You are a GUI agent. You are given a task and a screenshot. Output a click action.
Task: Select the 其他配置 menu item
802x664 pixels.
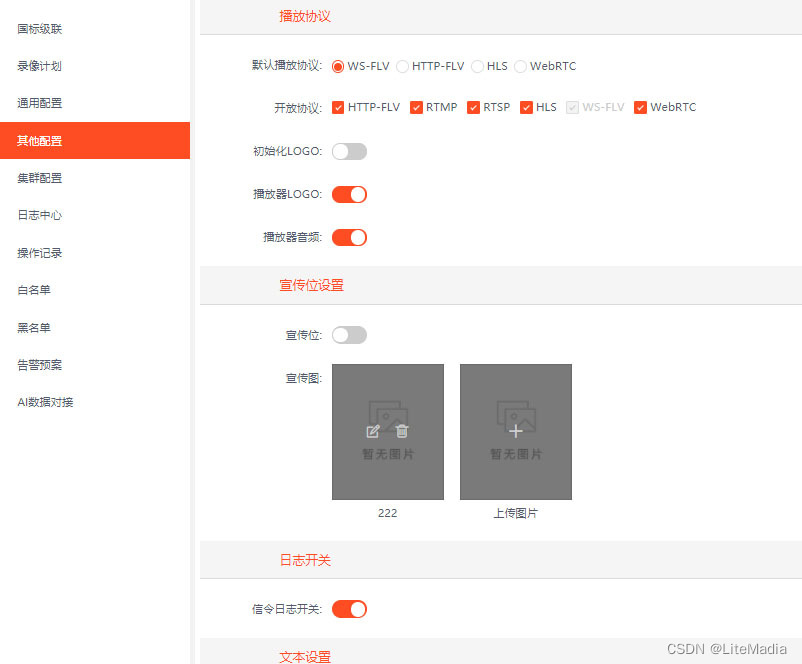(x=95, y=141)
